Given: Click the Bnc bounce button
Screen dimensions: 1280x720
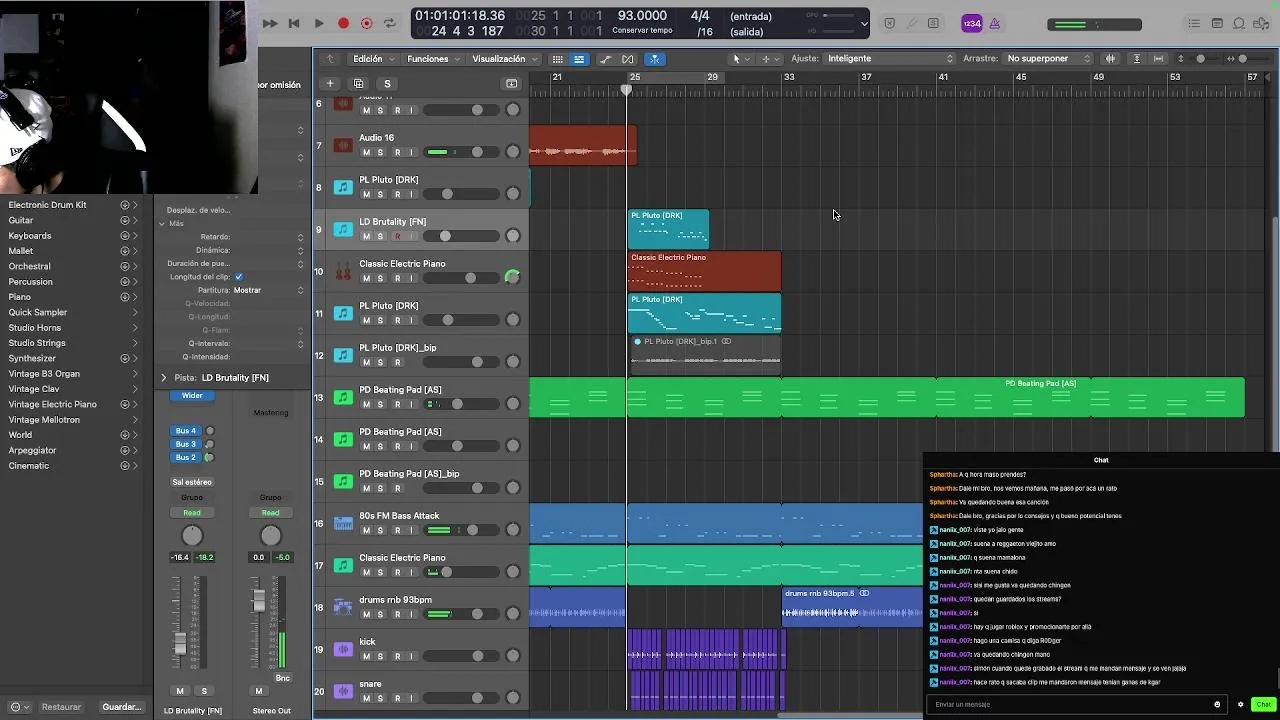Looking at the screenshot, I should pos(283,678).
